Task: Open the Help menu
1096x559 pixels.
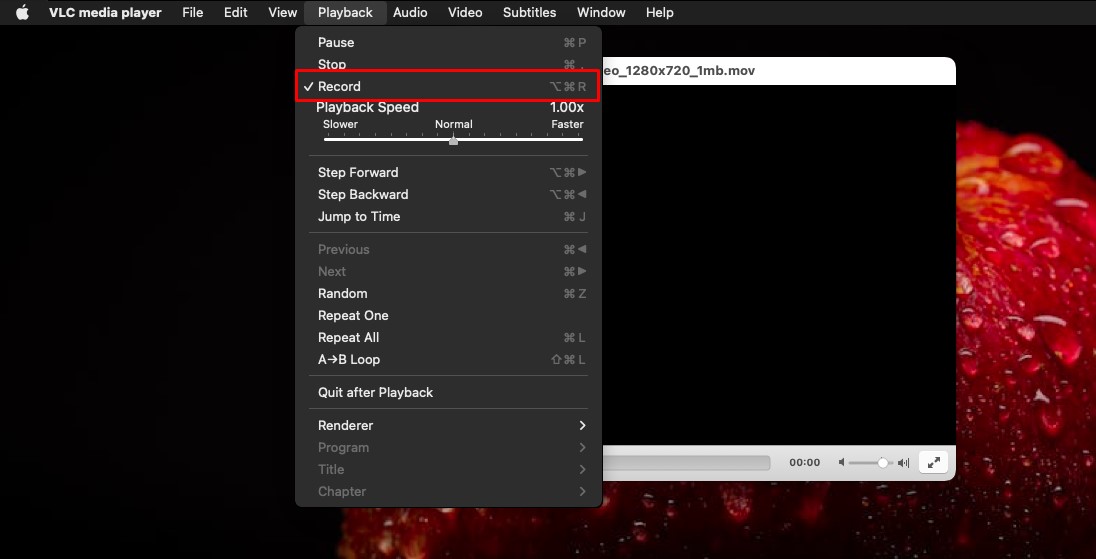Action: tap(659, 13)
